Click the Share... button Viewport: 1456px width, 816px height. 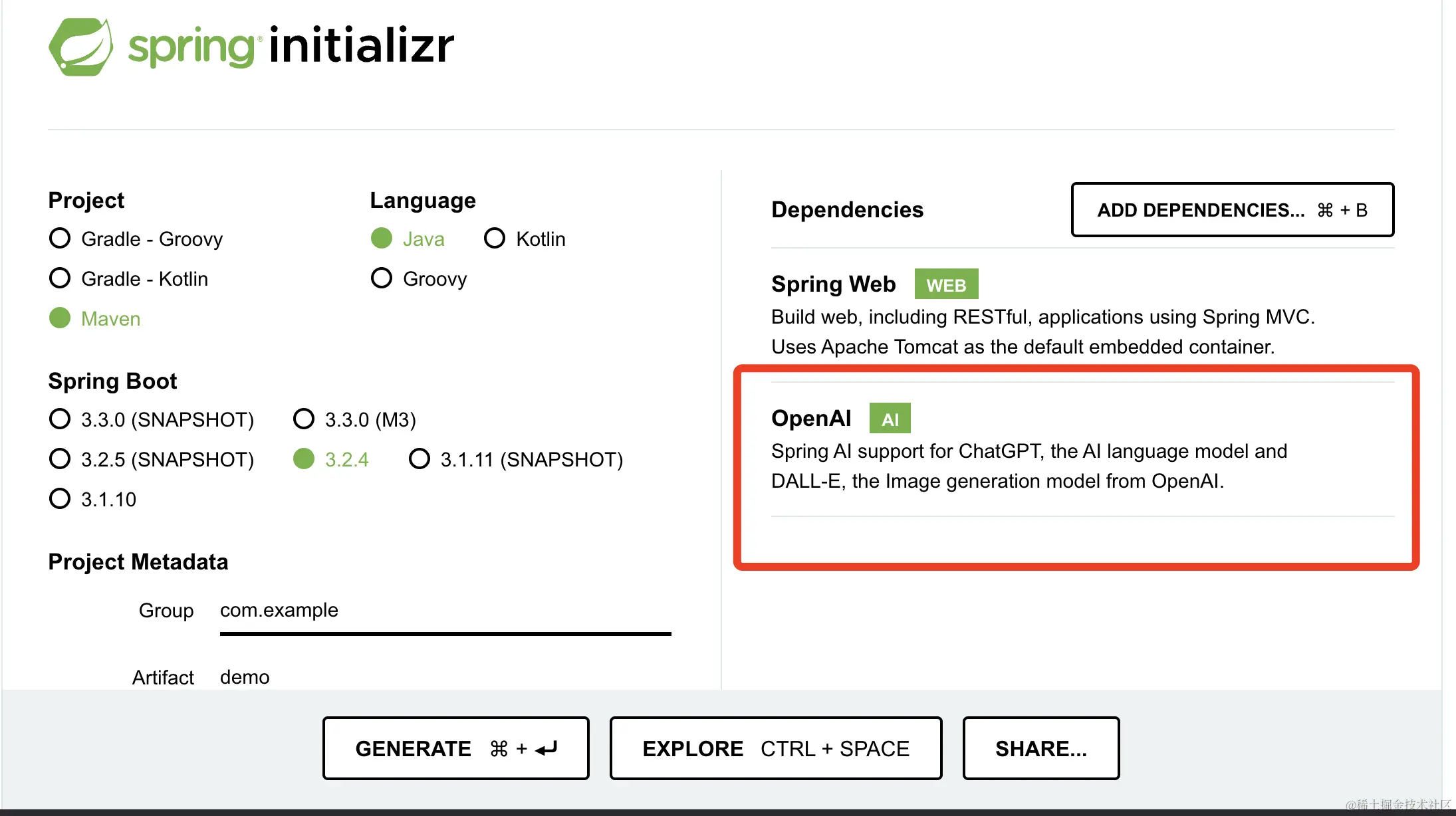[1041, 748]
